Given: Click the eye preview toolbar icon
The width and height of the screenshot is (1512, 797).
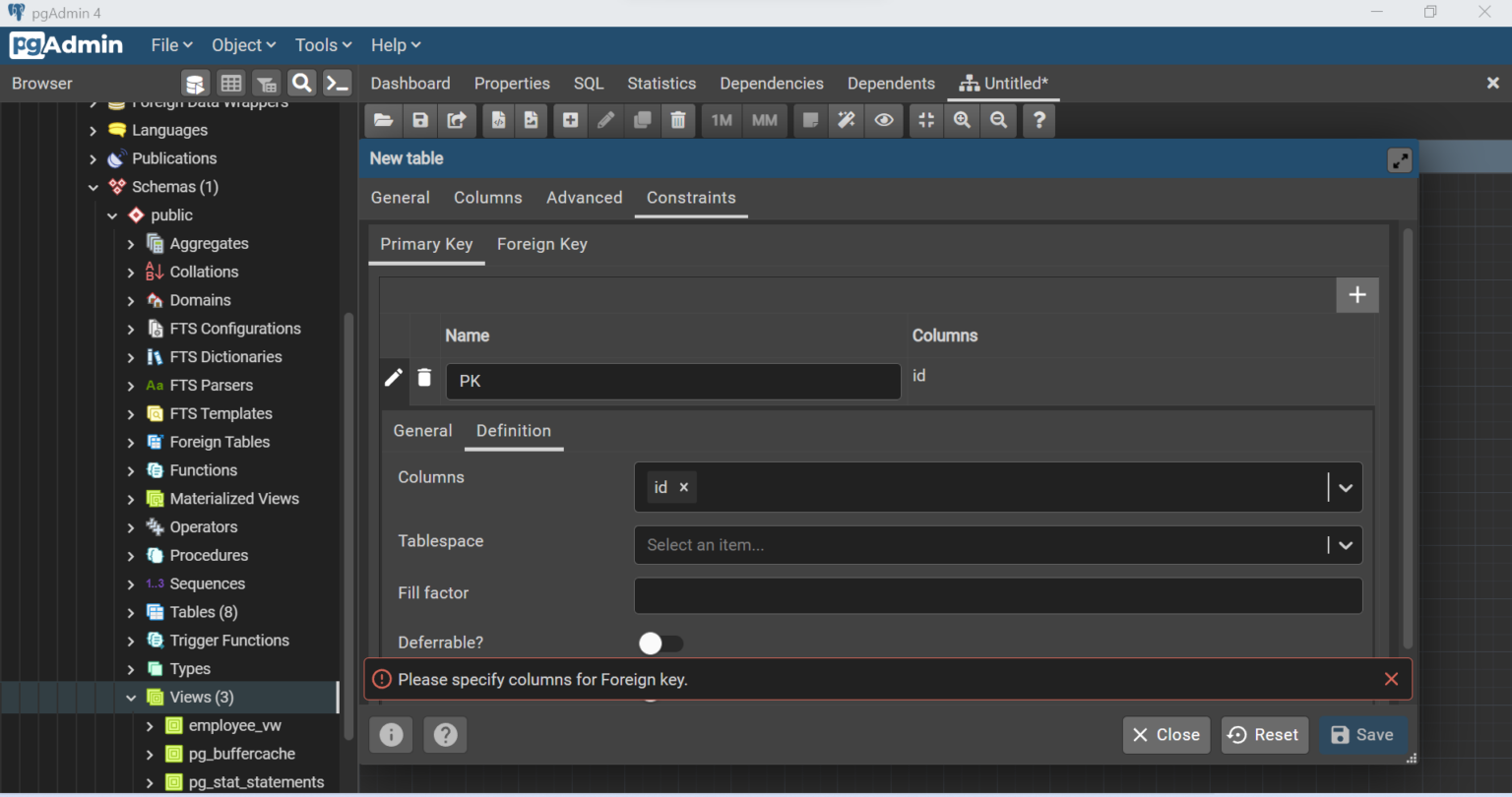Looking at the screenshot, I should click(x=883, y=120).
